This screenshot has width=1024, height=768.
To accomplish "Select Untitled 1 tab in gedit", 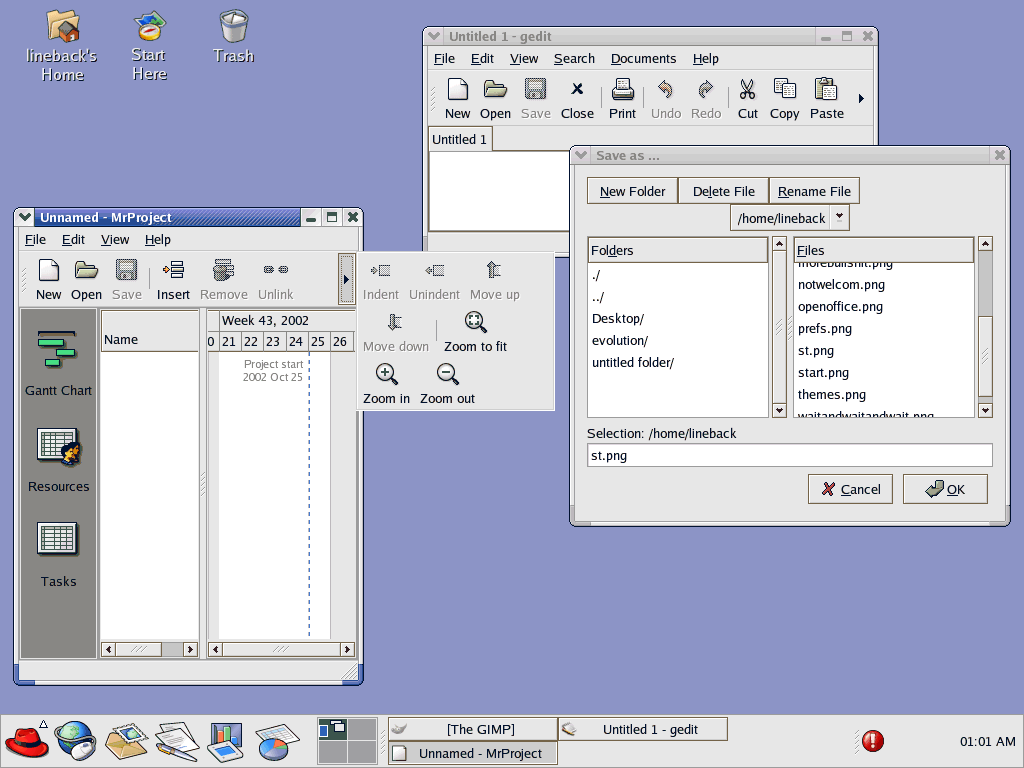I will pos(460,140).
